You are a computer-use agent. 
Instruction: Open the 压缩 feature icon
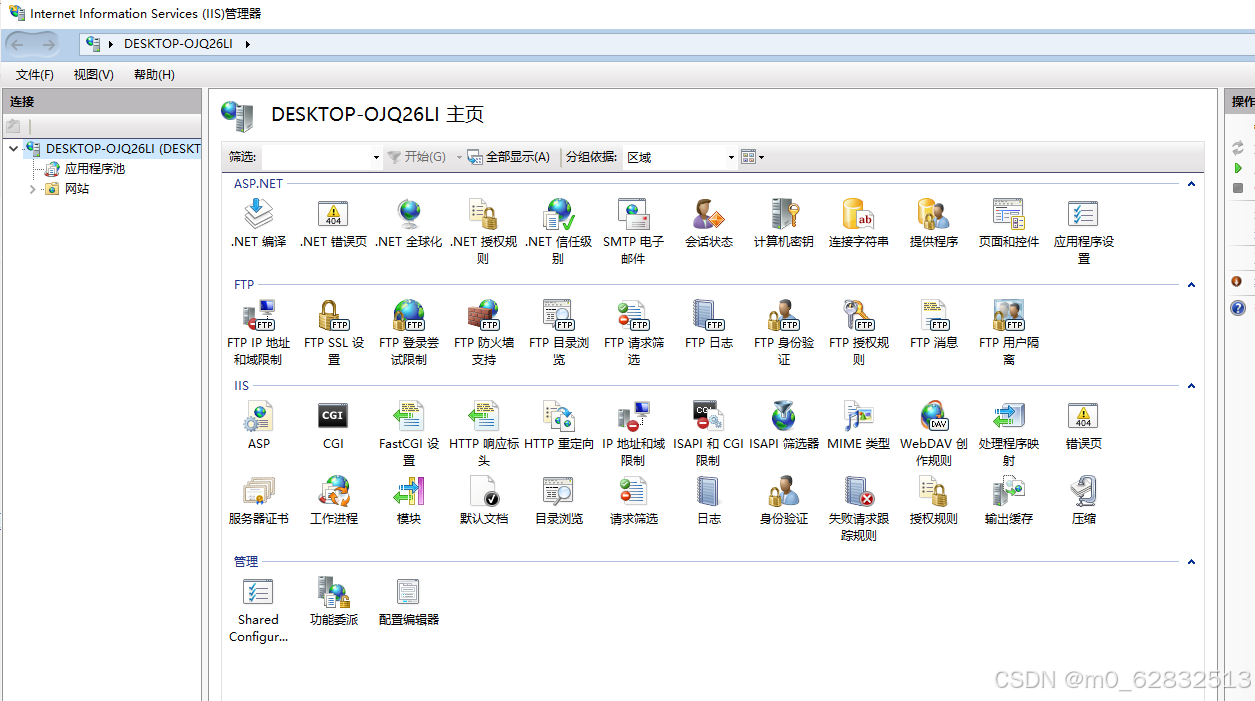click(1083, 500)
